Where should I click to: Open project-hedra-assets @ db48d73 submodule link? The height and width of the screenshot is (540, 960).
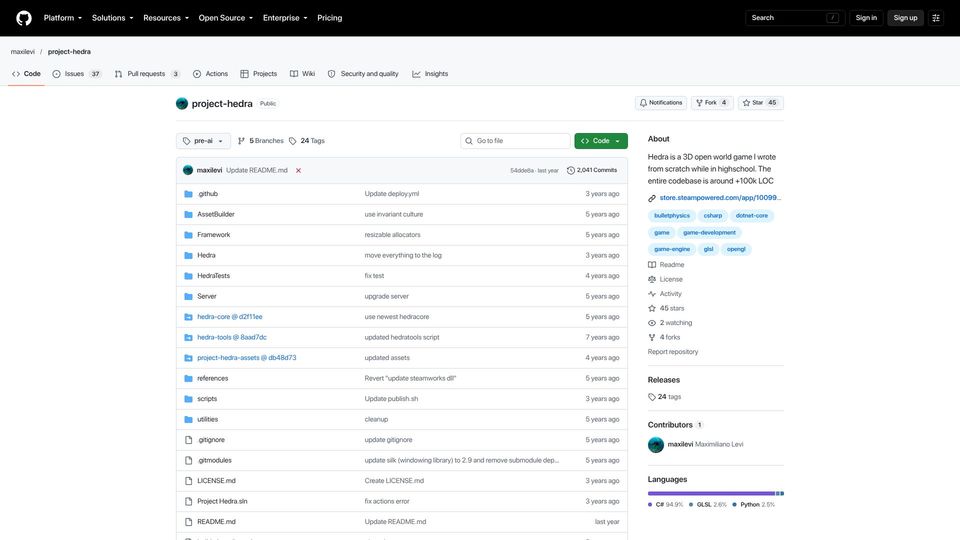(x=246, y=358)
